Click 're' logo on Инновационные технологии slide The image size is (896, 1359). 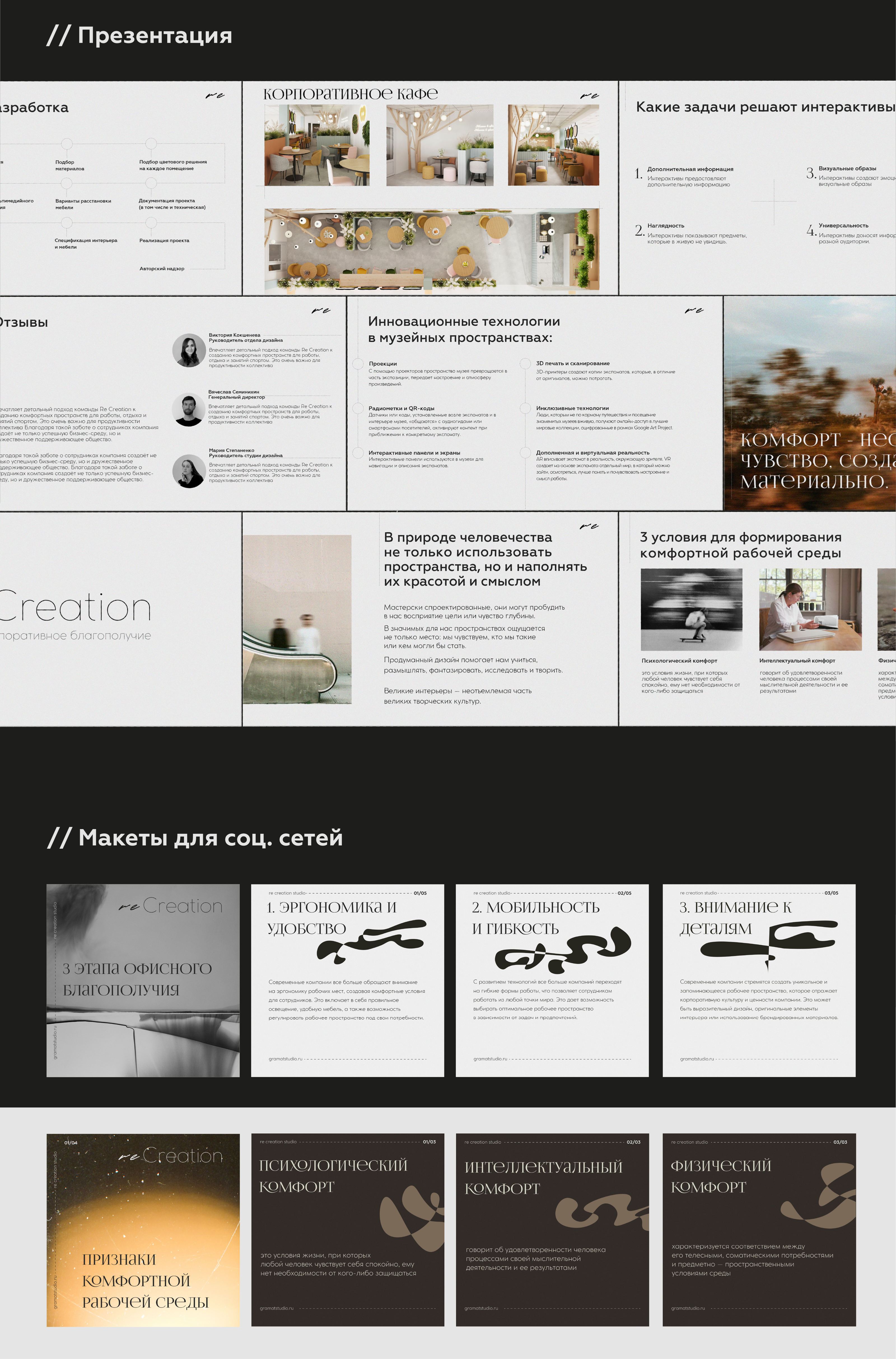(x=694, y=311)
